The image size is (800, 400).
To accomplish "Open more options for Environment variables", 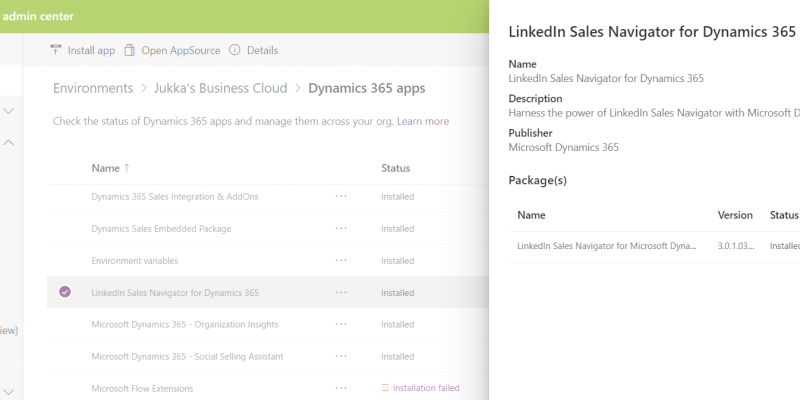I will 341,260.
